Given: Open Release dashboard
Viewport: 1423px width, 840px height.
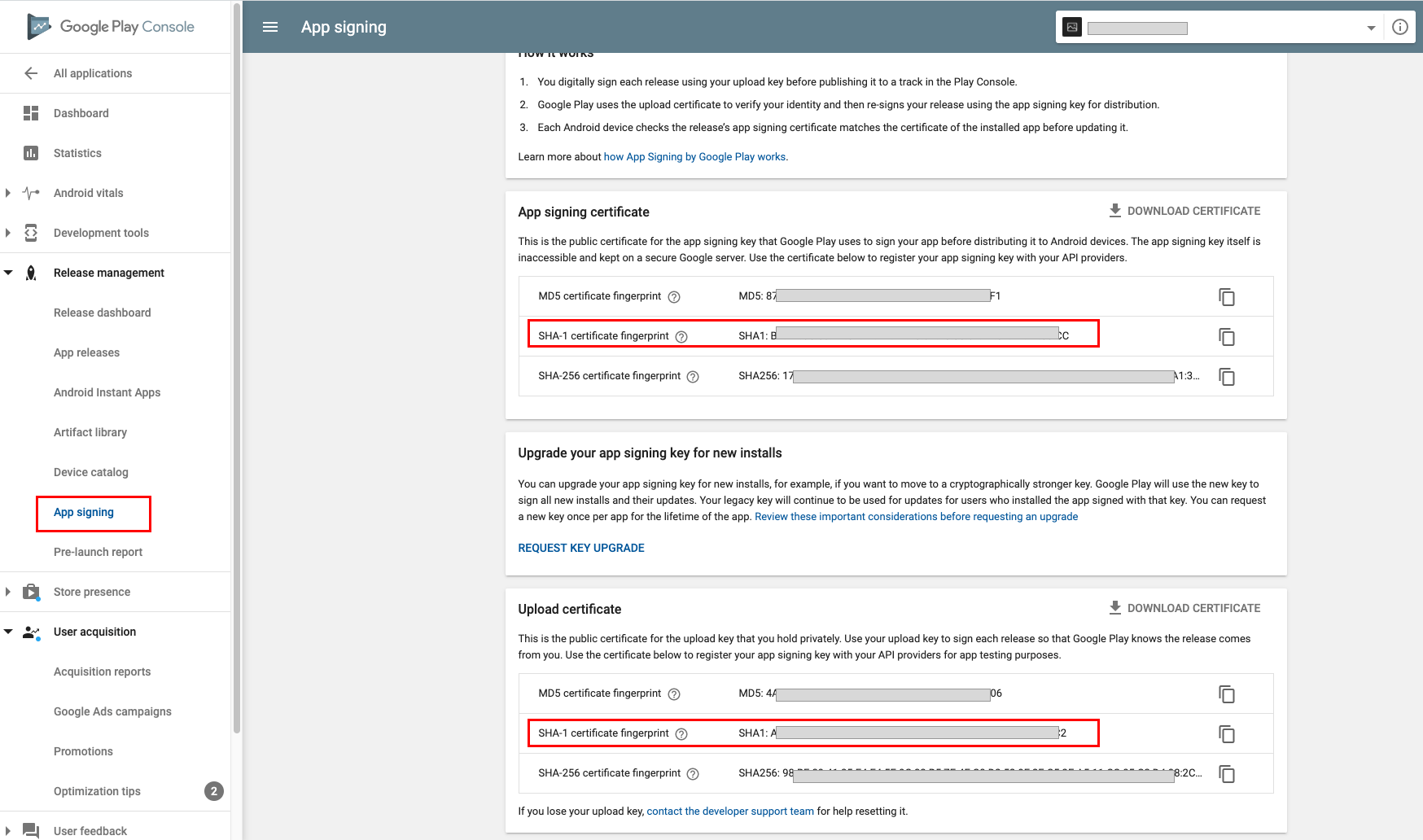Looking at the screenshot, I should (103, 313).
